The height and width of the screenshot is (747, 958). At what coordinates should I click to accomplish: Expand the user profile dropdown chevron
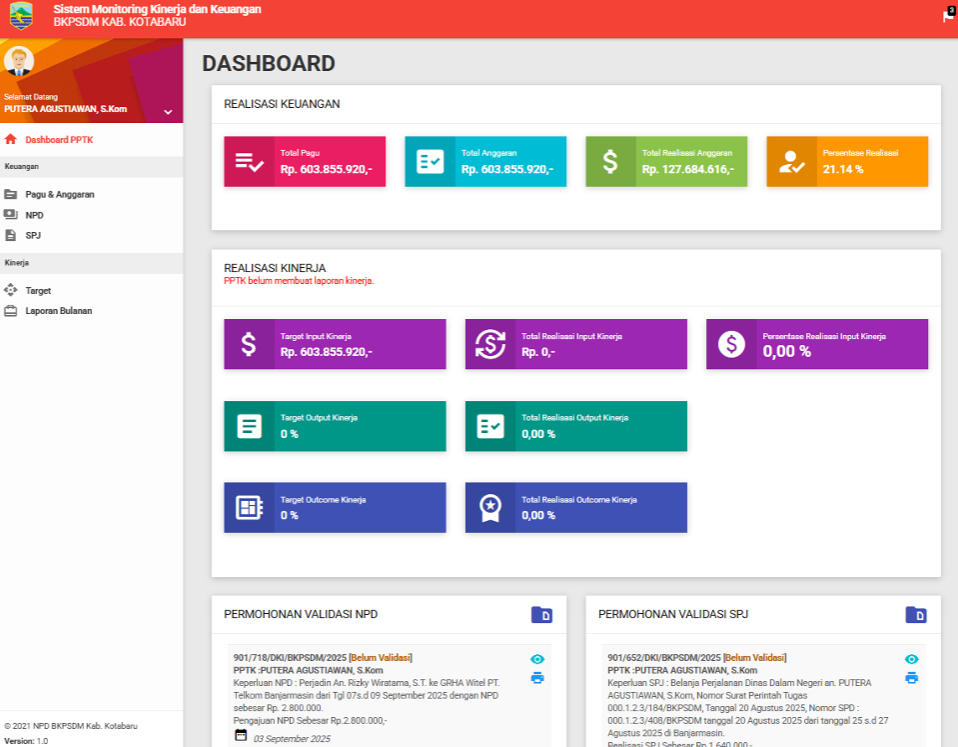[x=168, y=112]
